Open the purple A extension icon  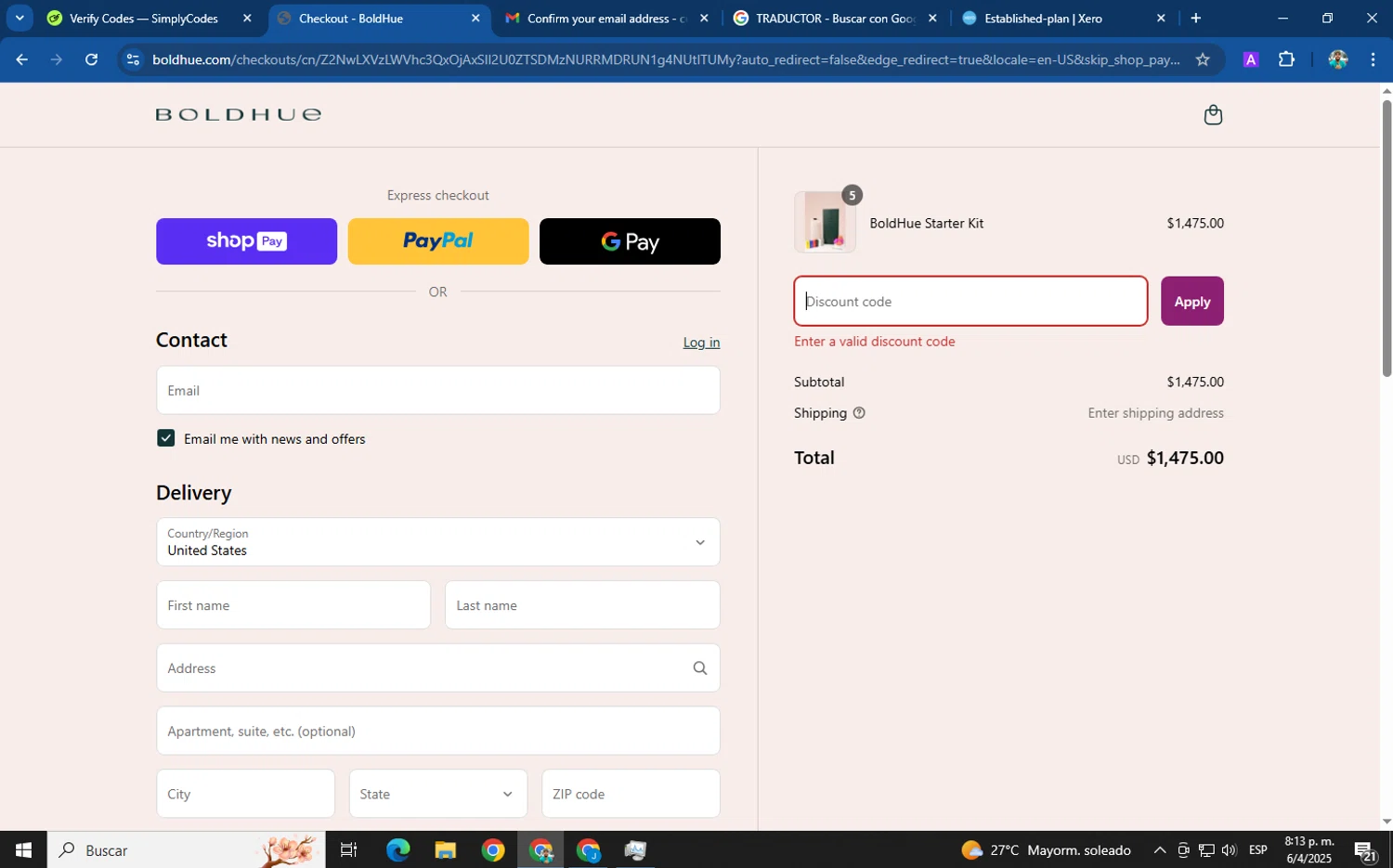click(1251, 59)
